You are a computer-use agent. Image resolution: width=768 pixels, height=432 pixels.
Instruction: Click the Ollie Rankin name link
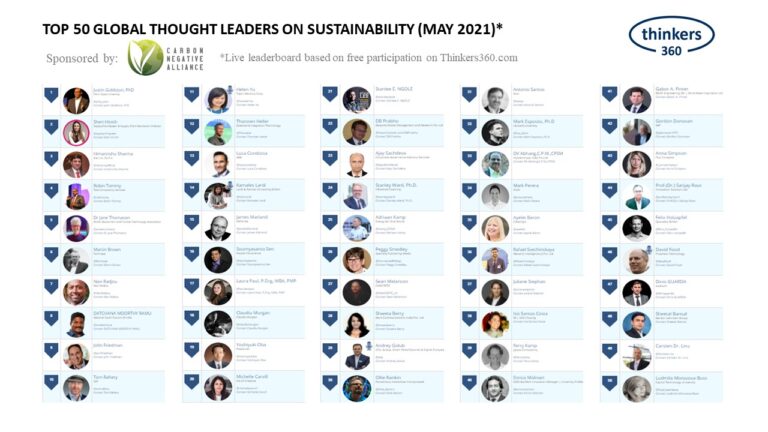(386, 379)
